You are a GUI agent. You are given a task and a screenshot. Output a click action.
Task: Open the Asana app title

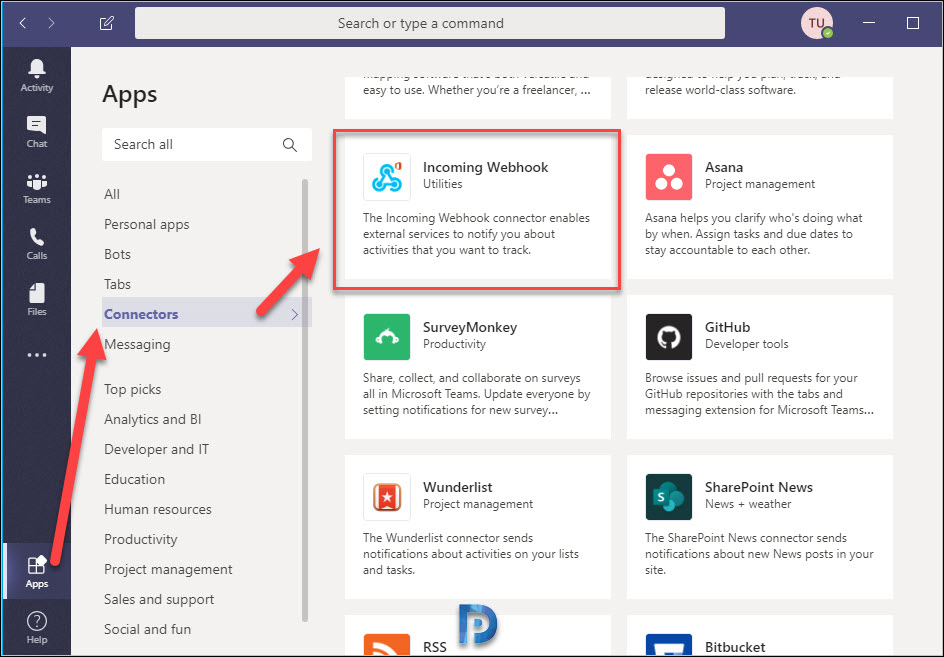(x=724, y=167)
